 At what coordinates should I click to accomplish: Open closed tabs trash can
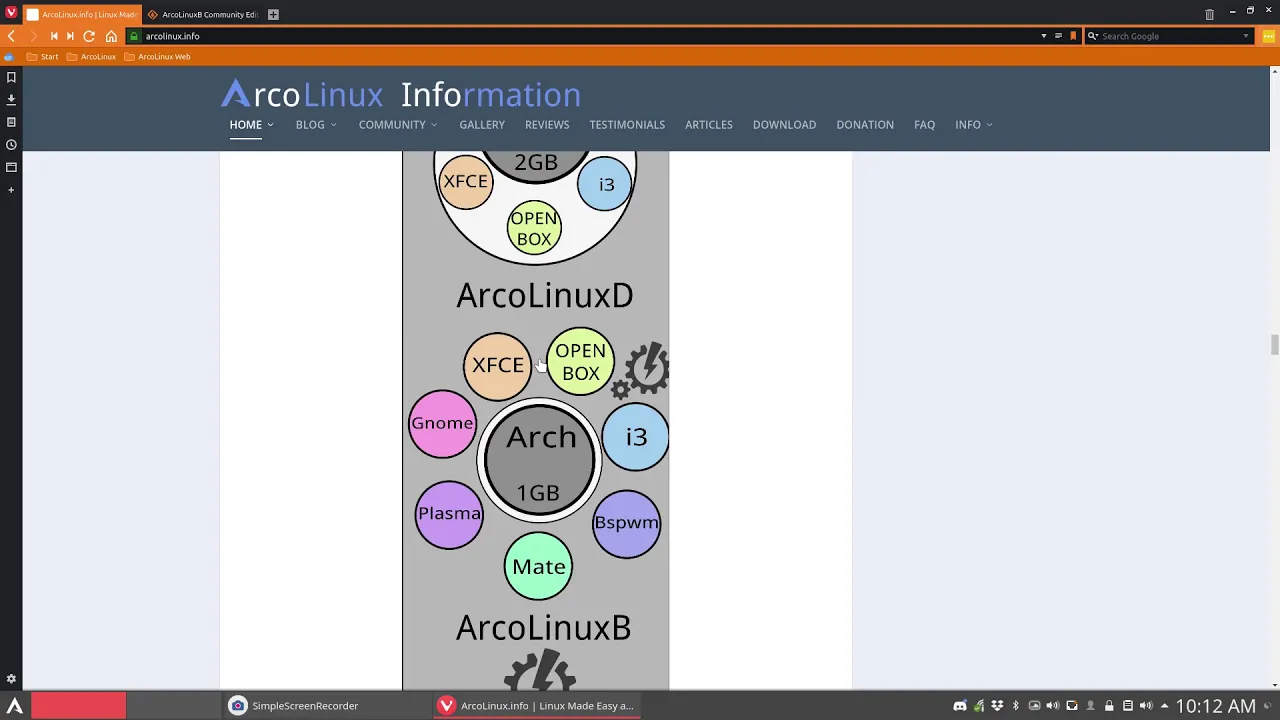[x=1209, y=14]
